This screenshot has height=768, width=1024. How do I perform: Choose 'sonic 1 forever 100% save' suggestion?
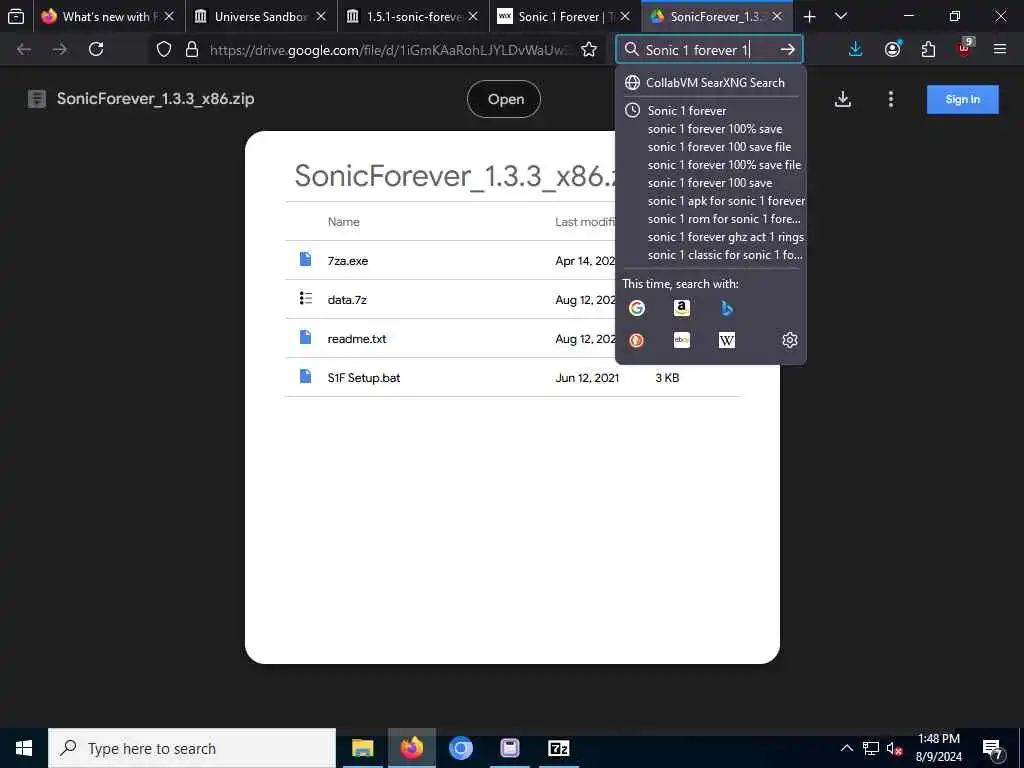tap(714, 129)
